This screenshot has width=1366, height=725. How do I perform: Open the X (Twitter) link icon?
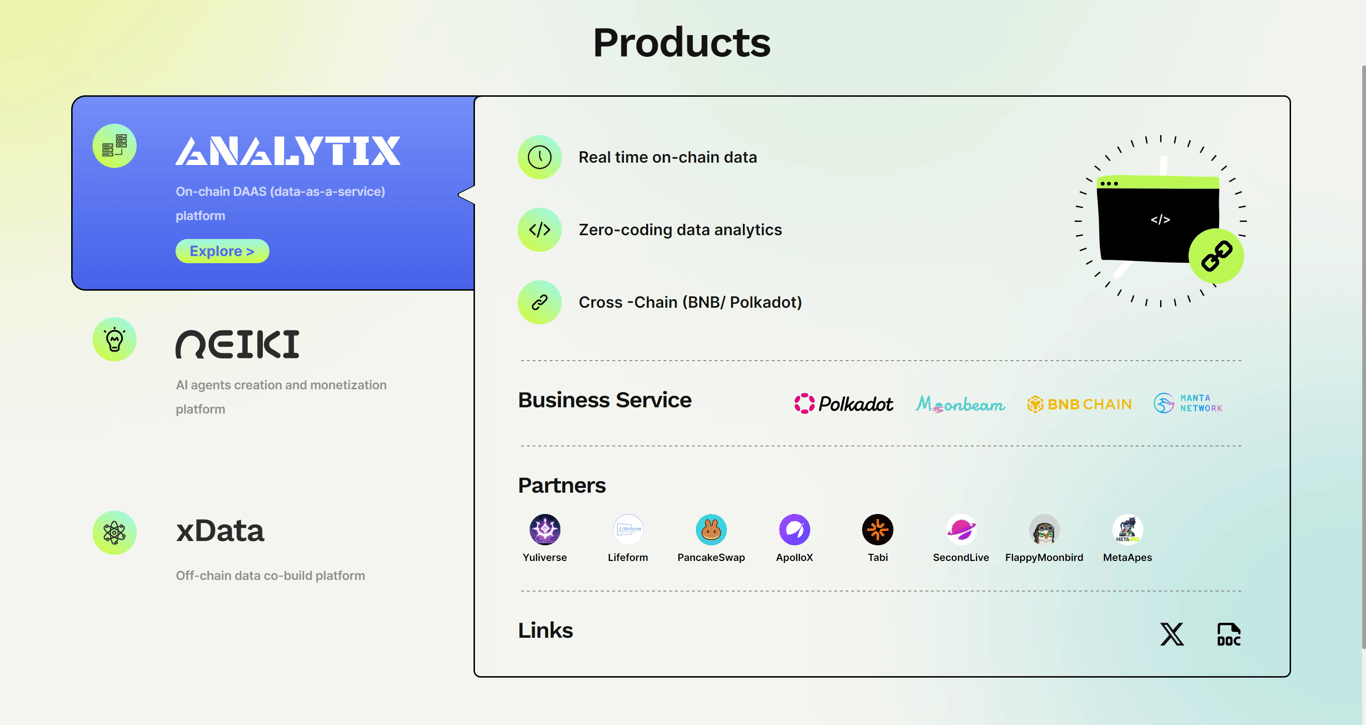pyautogui.click(x=1172, y=634)
